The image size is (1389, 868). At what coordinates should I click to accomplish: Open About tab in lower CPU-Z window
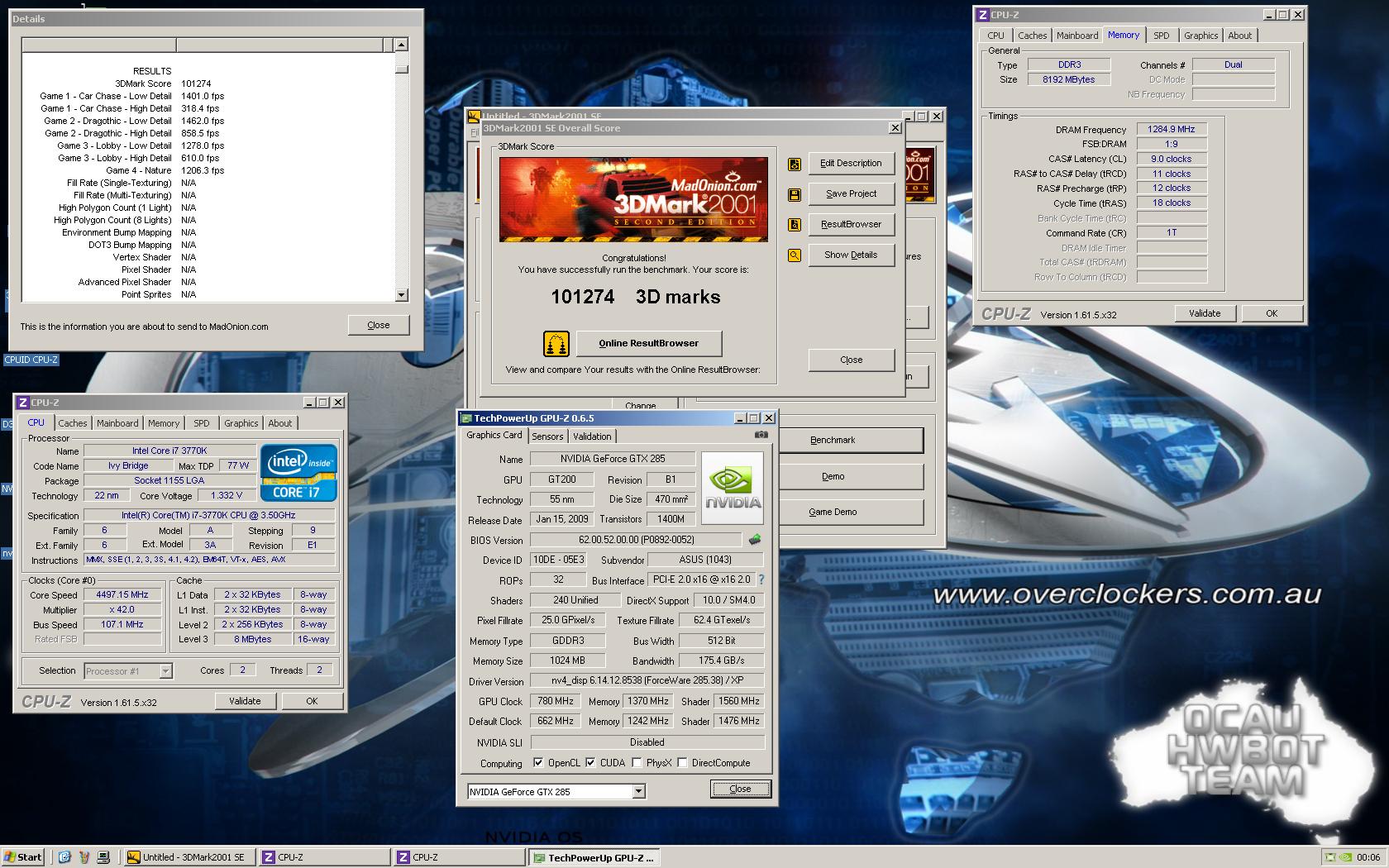pyautogui.click(x=279, y=423)
